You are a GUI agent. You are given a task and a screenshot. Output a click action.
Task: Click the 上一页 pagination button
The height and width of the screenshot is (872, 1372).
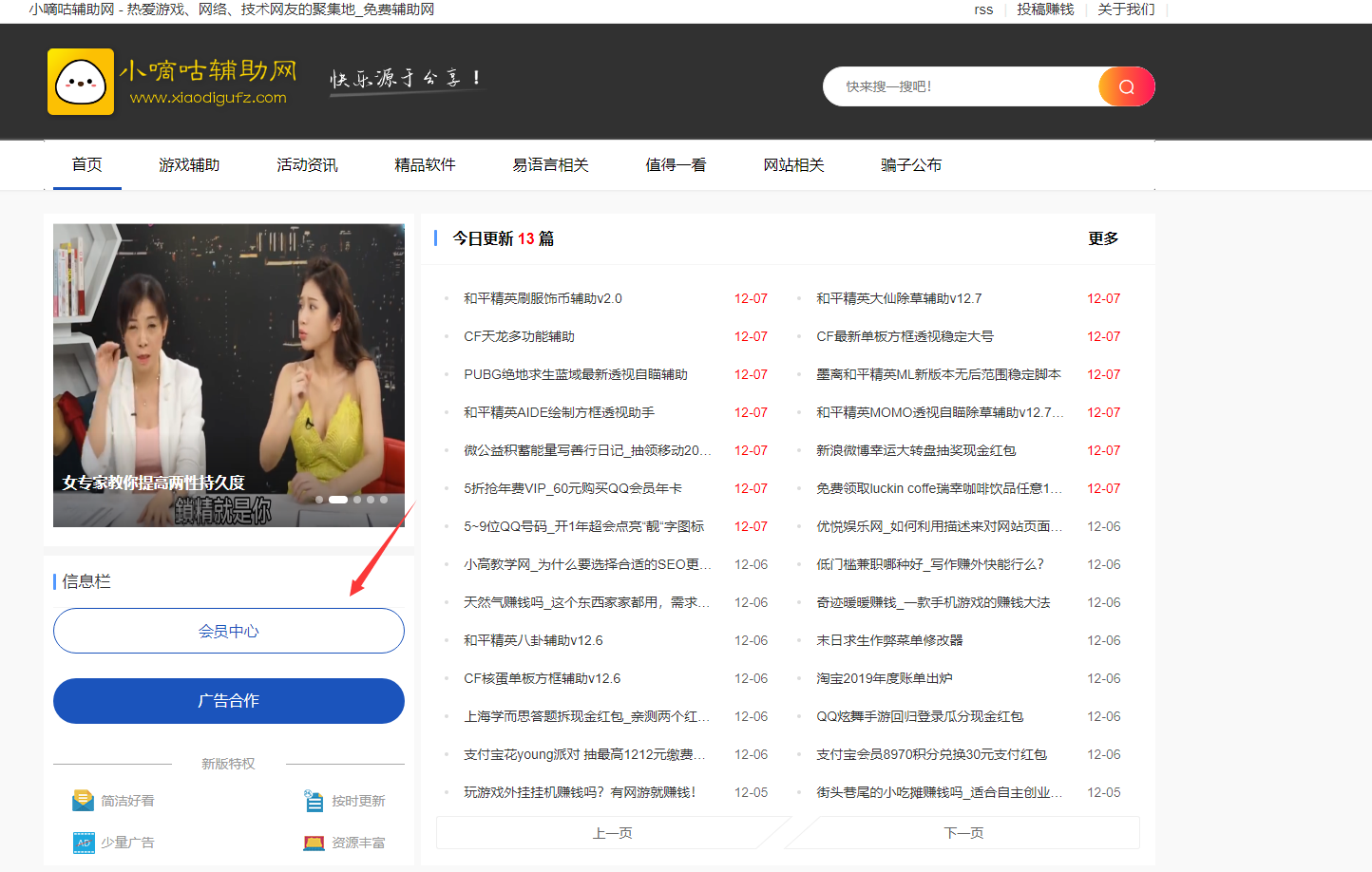point(613,833)
